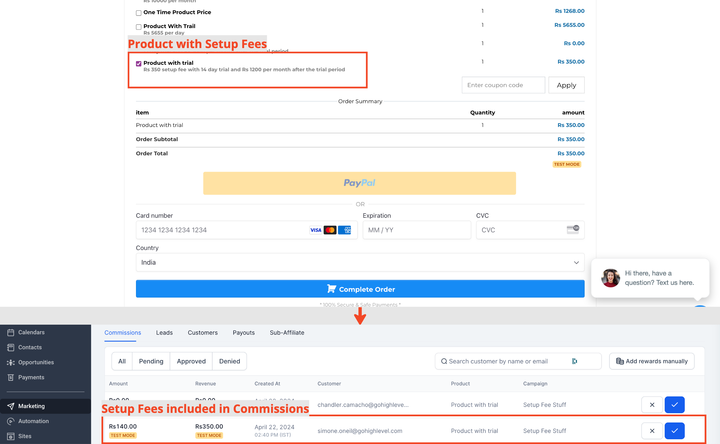This screenshot has height=444, width=720.
Task: Check One Time Product Price
Action: pos(139,13)
